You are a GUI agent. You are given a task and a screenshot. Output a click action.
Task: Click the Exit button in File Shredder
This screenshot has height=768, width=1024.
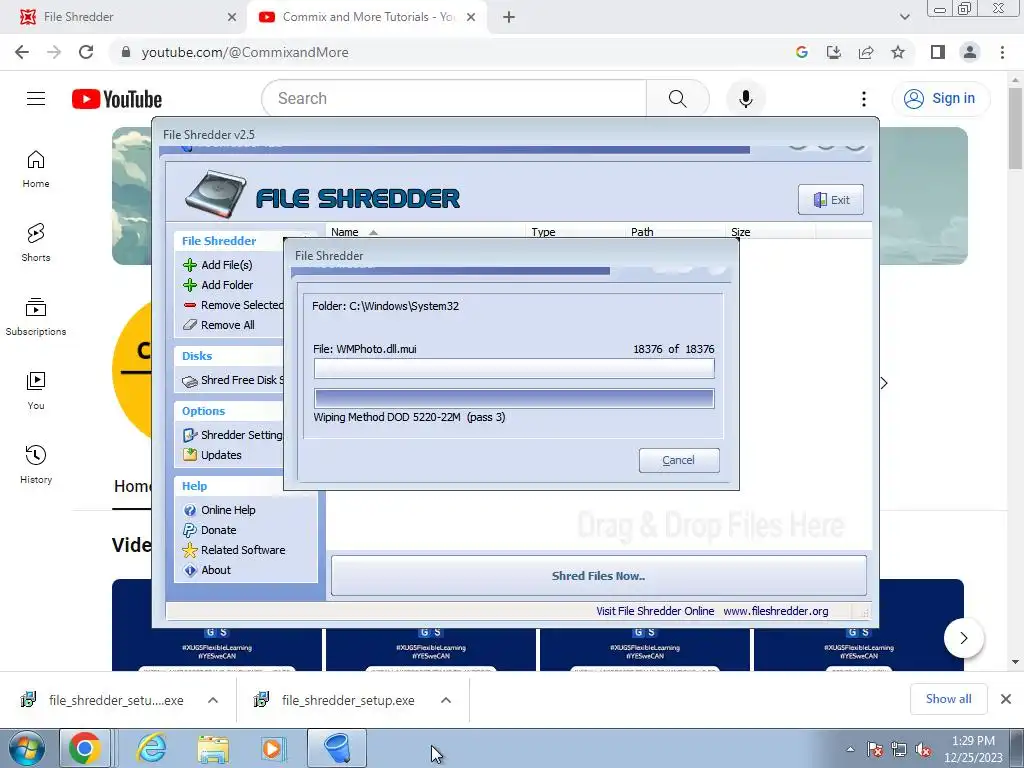pos(831,200)
